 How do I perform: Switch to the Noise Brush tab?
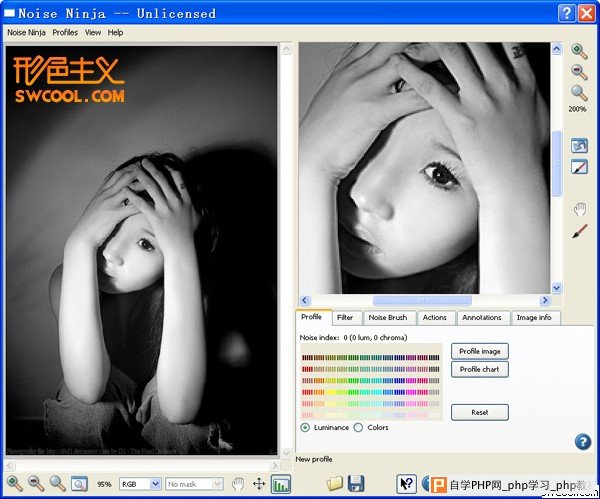(388, 318)
